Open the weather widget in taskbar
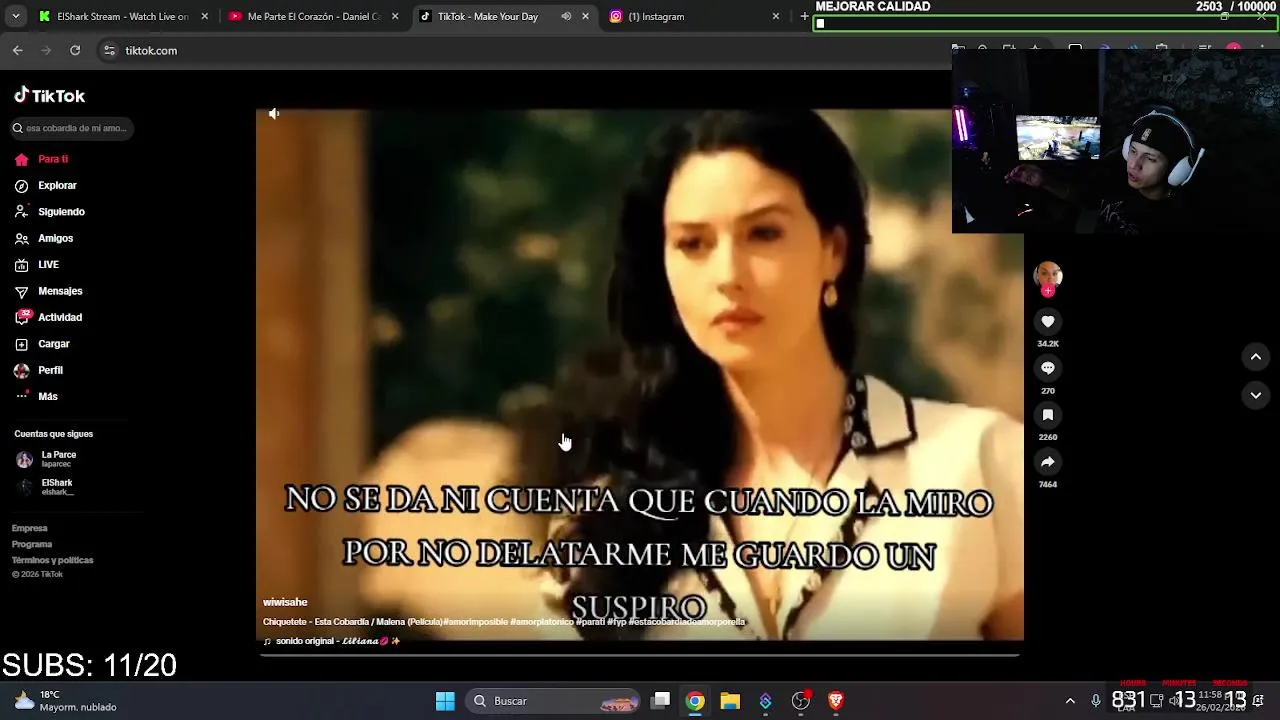Image resolution: width=1280 pixels, height=720 pixels. point(65,701)
